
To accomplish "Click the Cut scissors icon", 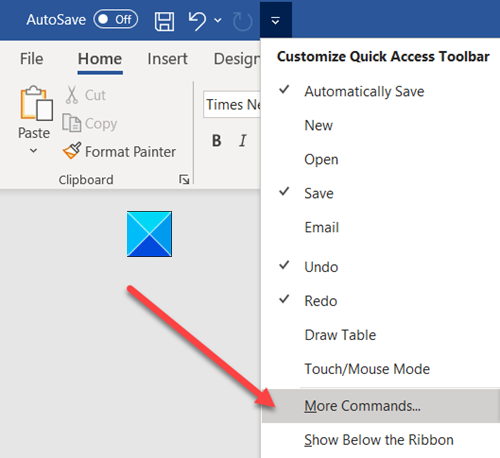I will tap(71, 95).
